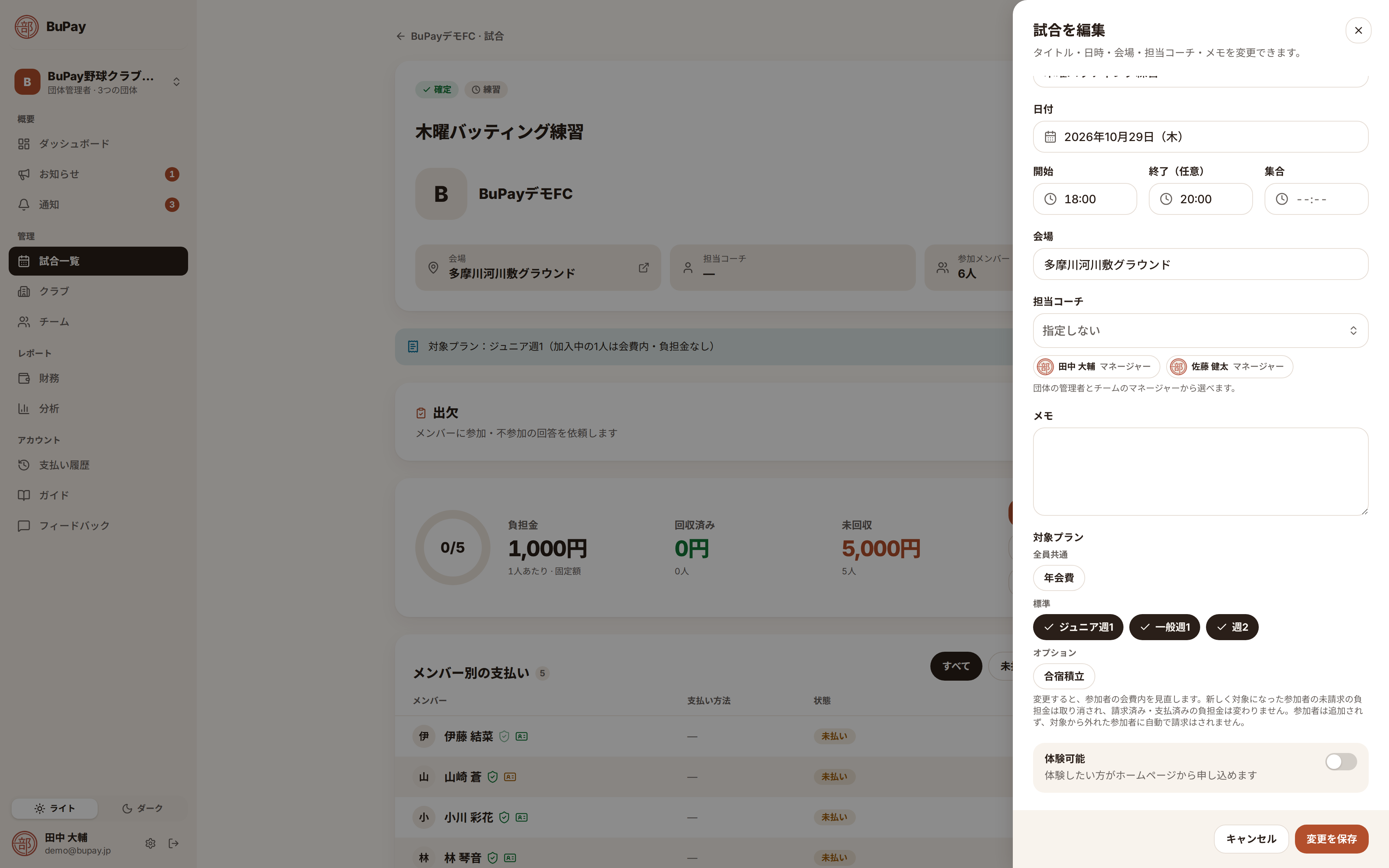
Task: Click the red badge on 通知
Action: [x=171, y=204]
